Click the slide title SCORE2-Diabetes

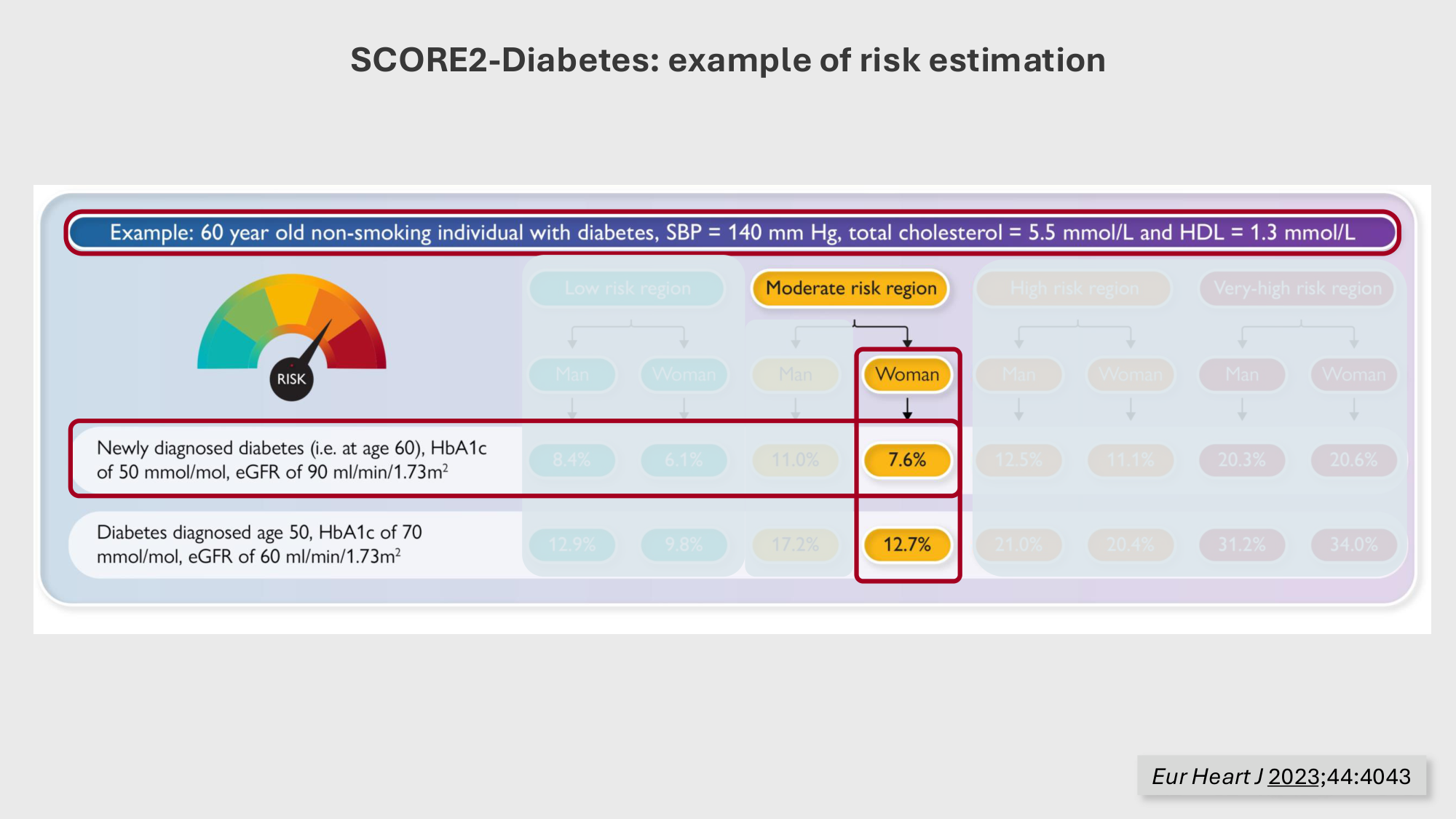[728, 60]
